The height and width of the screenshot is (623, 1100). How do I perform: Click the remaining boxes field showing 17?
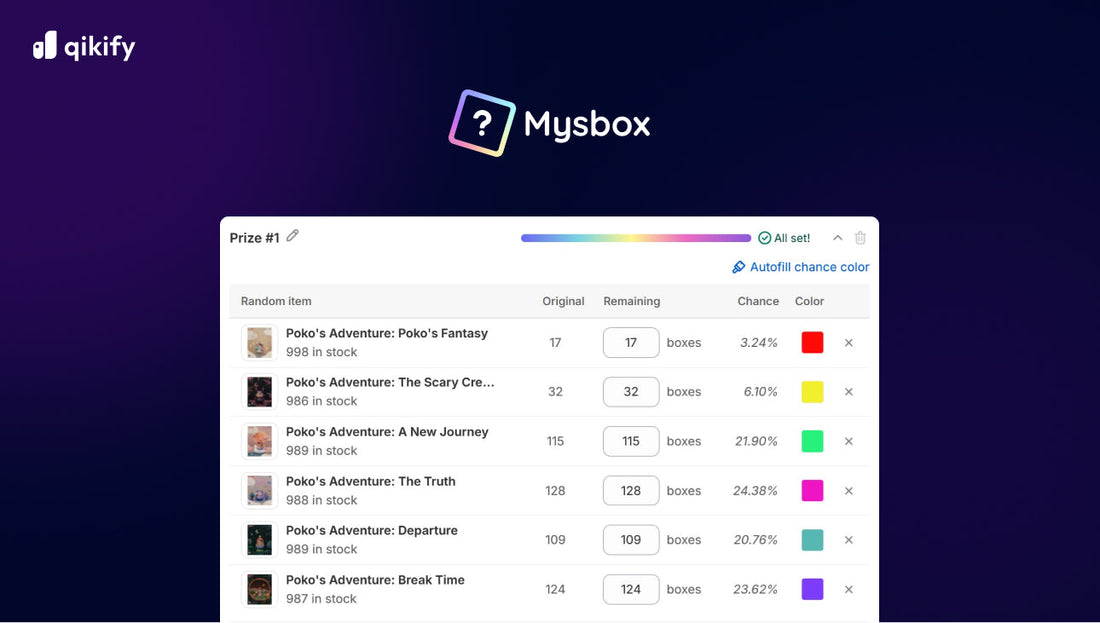click(x=631, y=342)
